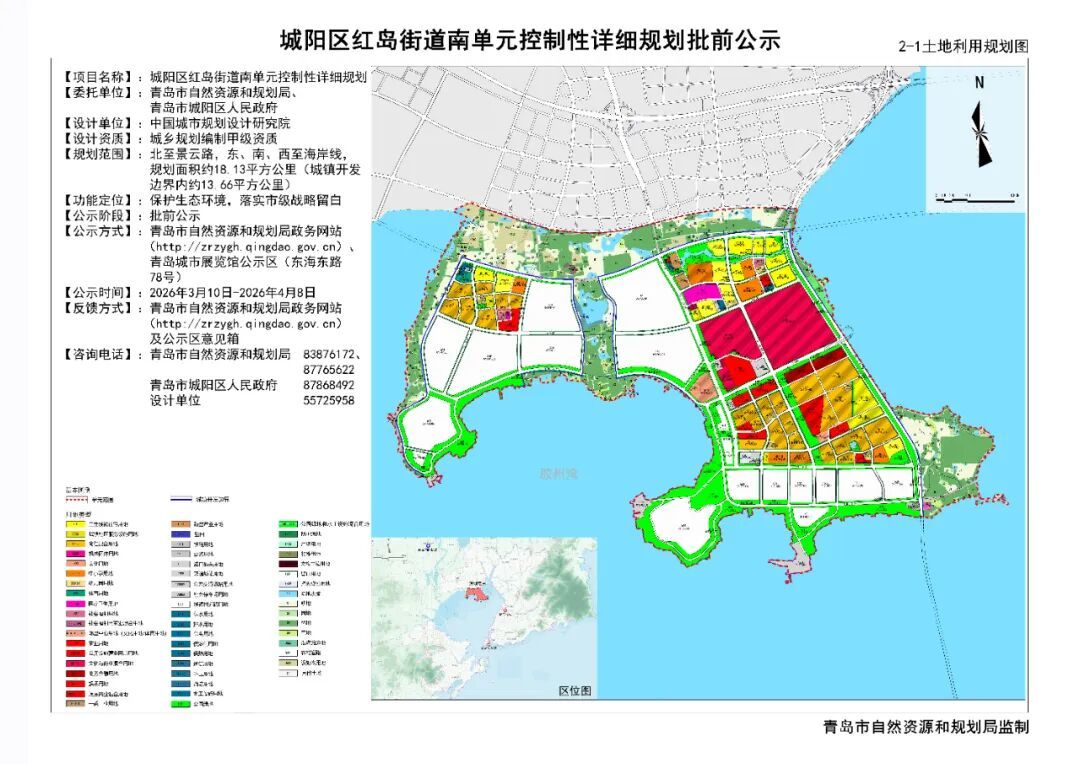Select 保护生态环境，落实市级战略留白 text
Image resolution: width=1080 pixels, height=764 pixels.
click(x=245, y=200)
